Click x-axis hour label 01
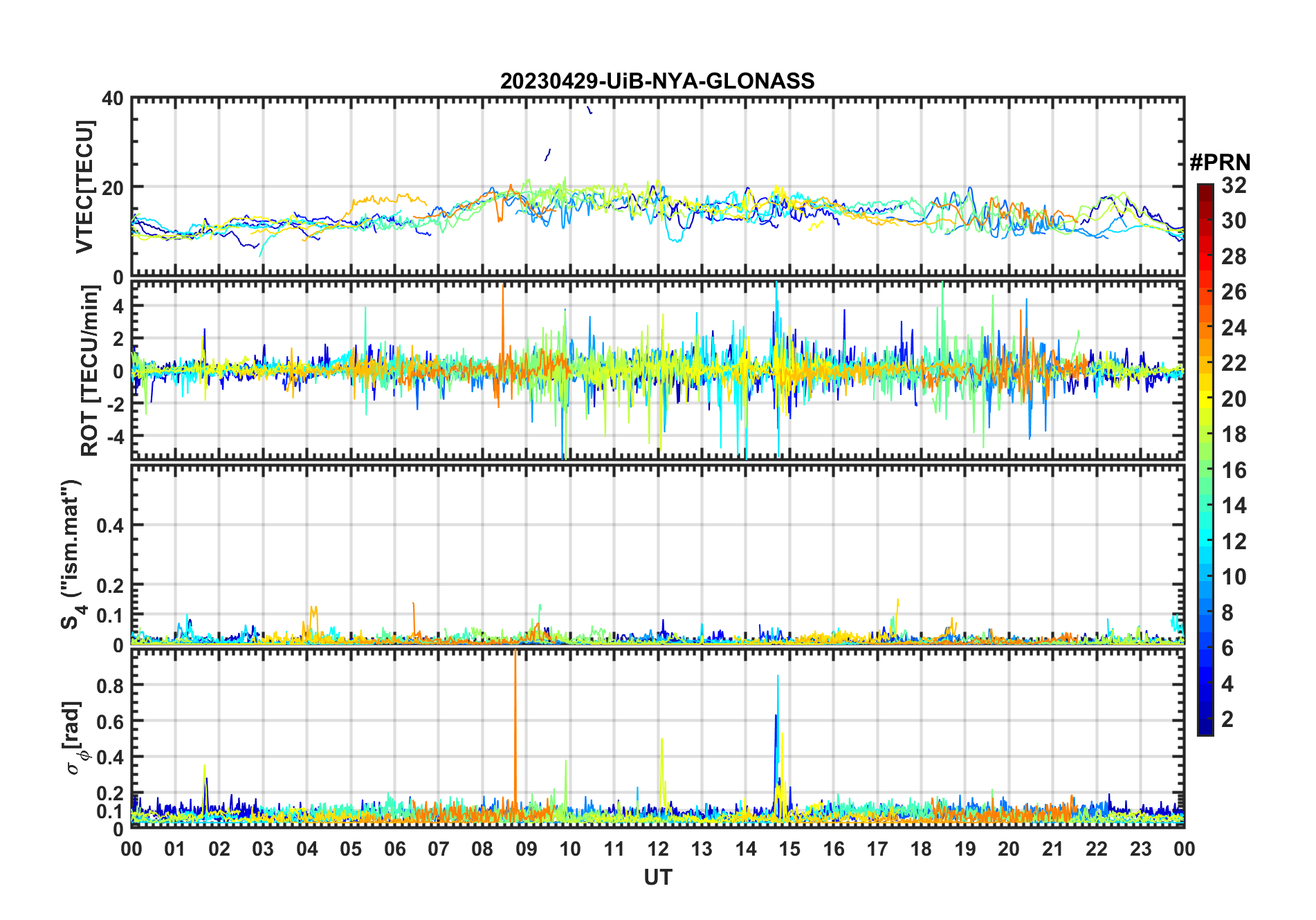Image resolution: width=1316 pixels, height=920 pixels. (x=175, y=849)
